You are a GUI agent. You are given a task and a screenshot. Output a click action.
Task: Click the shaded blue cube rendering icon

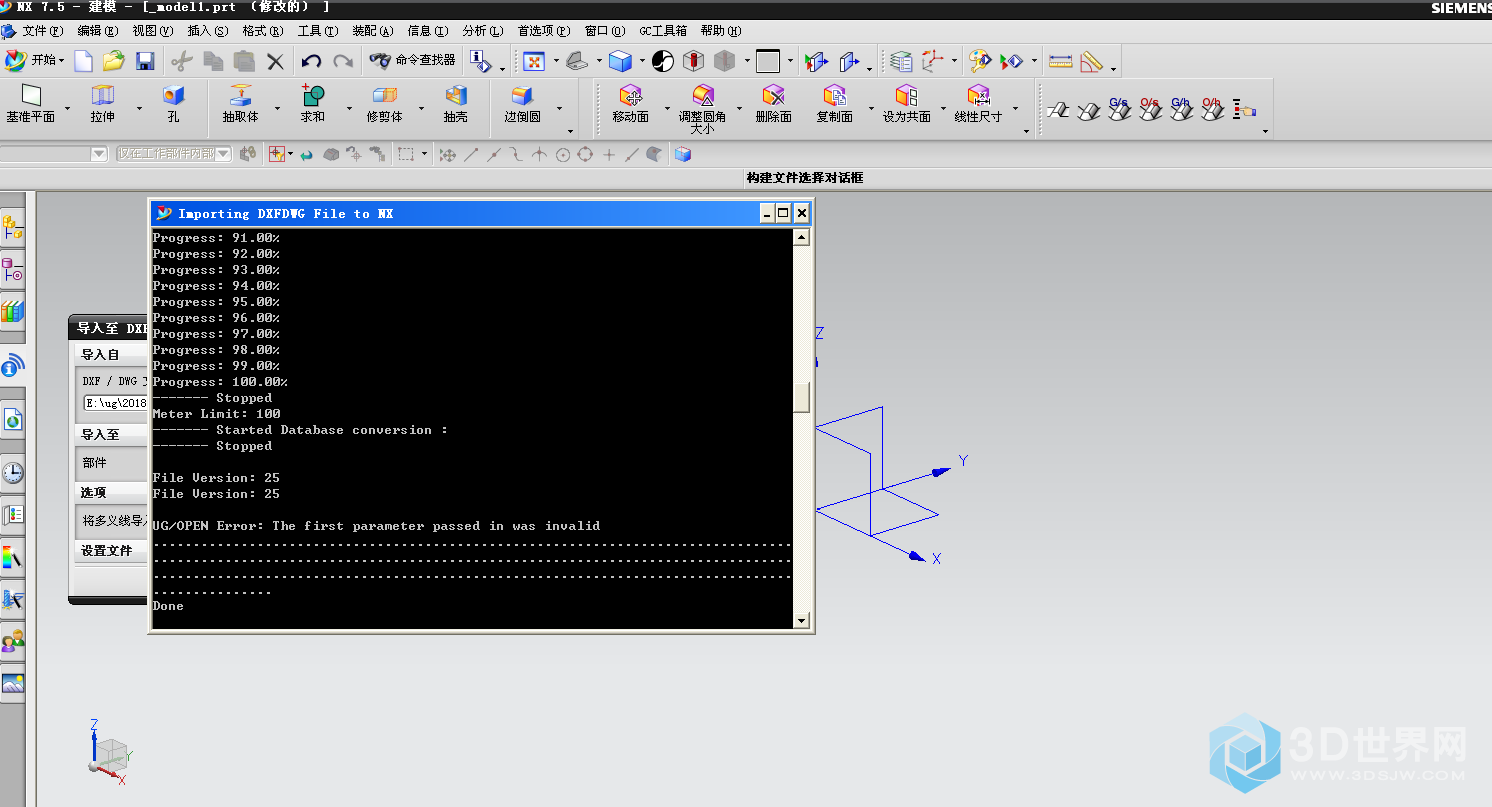[621, 61]
